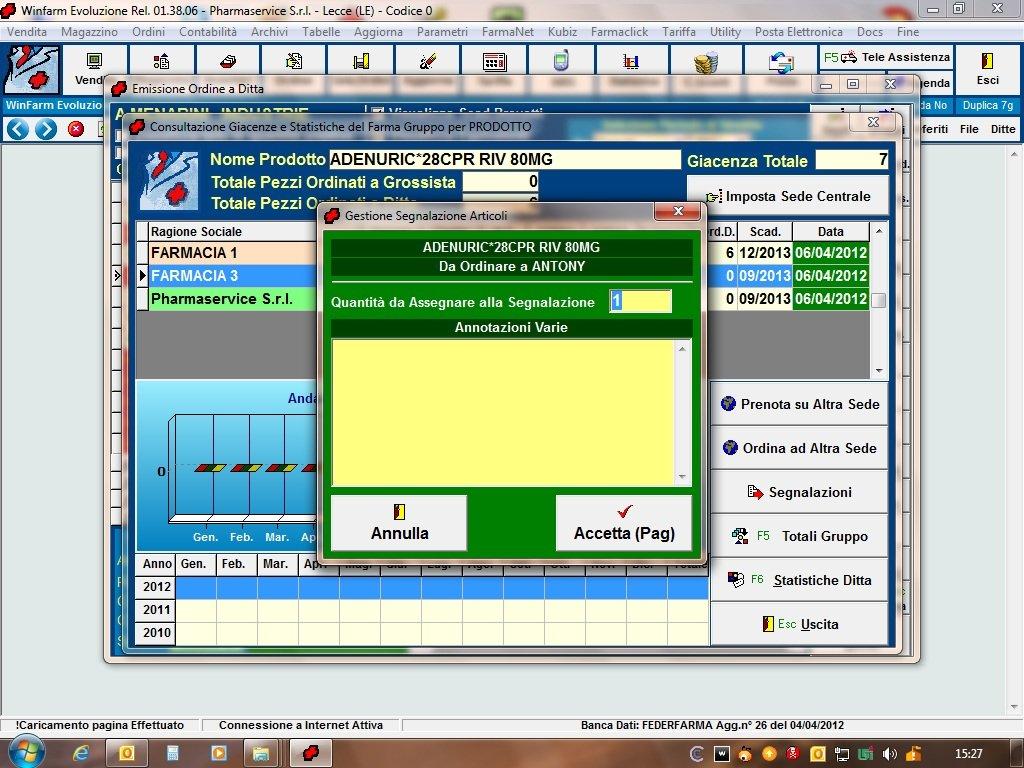Click the blue forward arrow button
This screenshot has height=768, width=1024.
pyautogui.click(x=46, y=129)
